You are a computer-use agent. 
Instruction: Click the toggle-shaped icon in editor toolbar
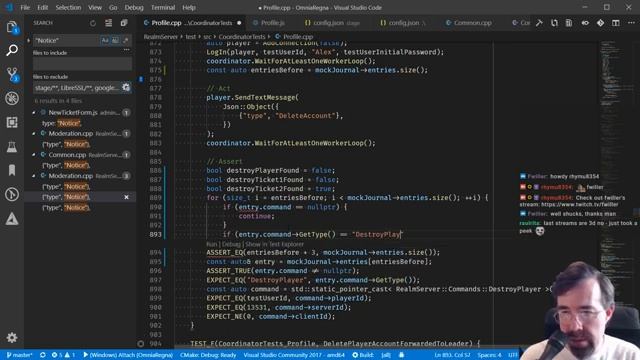click(585, 23)
